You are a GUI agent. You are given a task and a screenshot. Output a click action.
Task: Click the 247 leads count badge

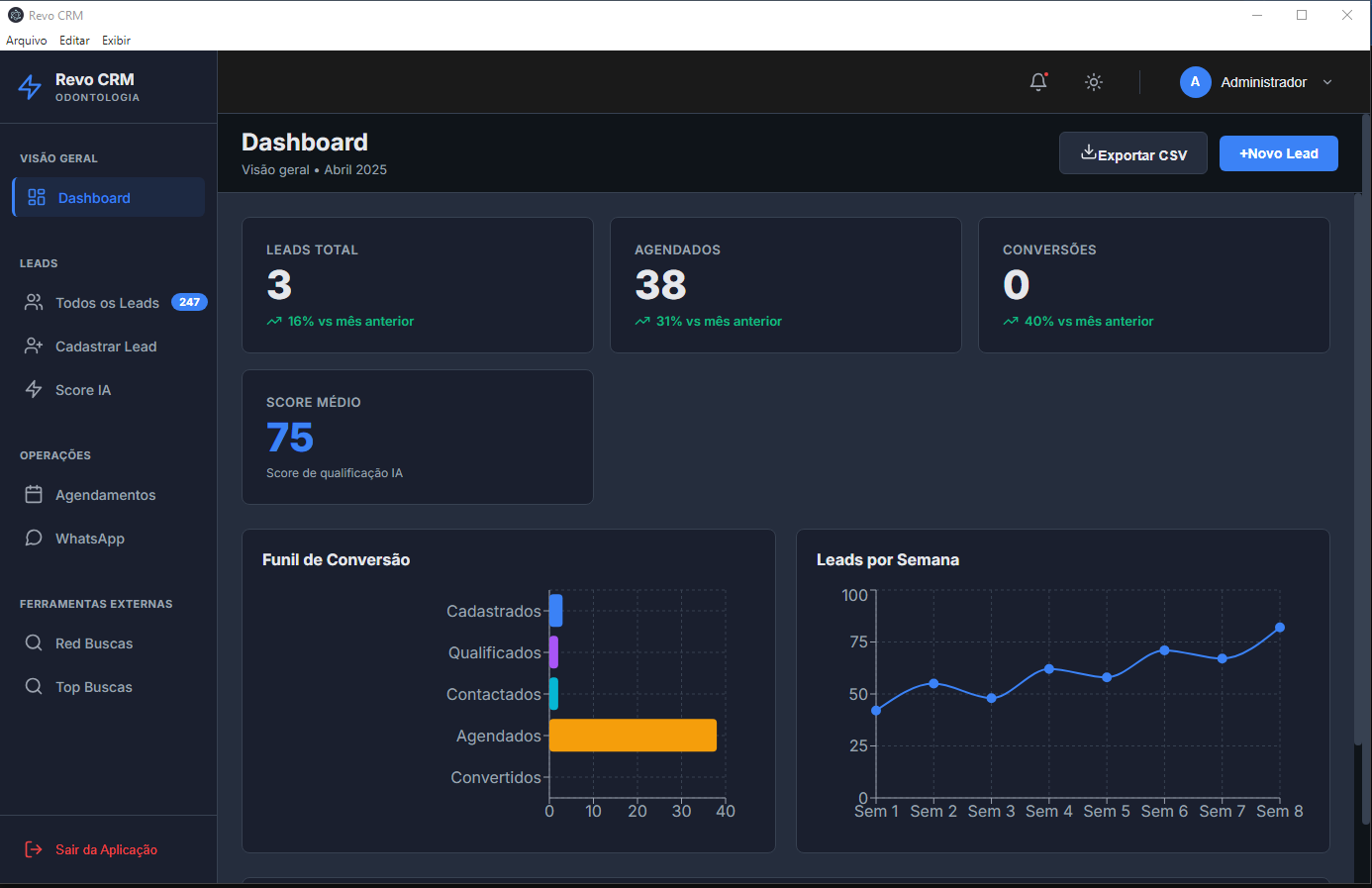pos(189,302)
